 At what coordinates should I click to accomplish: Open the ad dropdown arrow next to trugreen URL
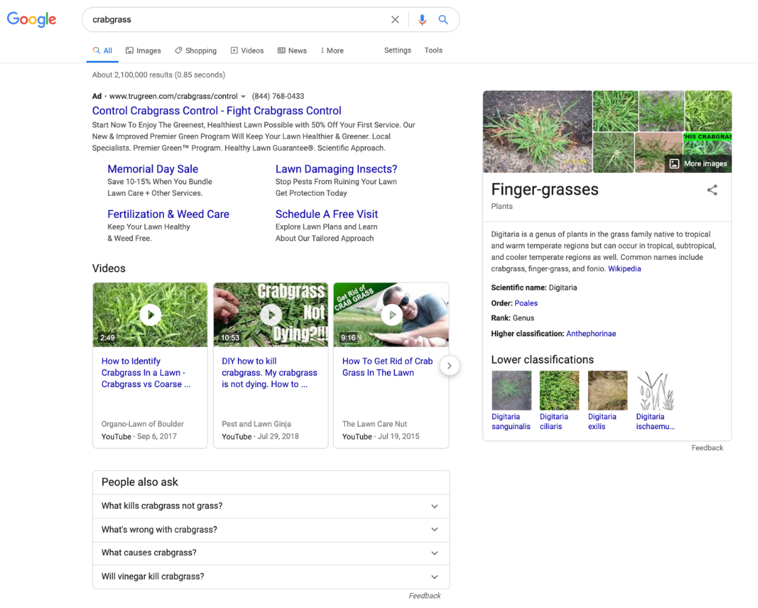pos(243,96)
